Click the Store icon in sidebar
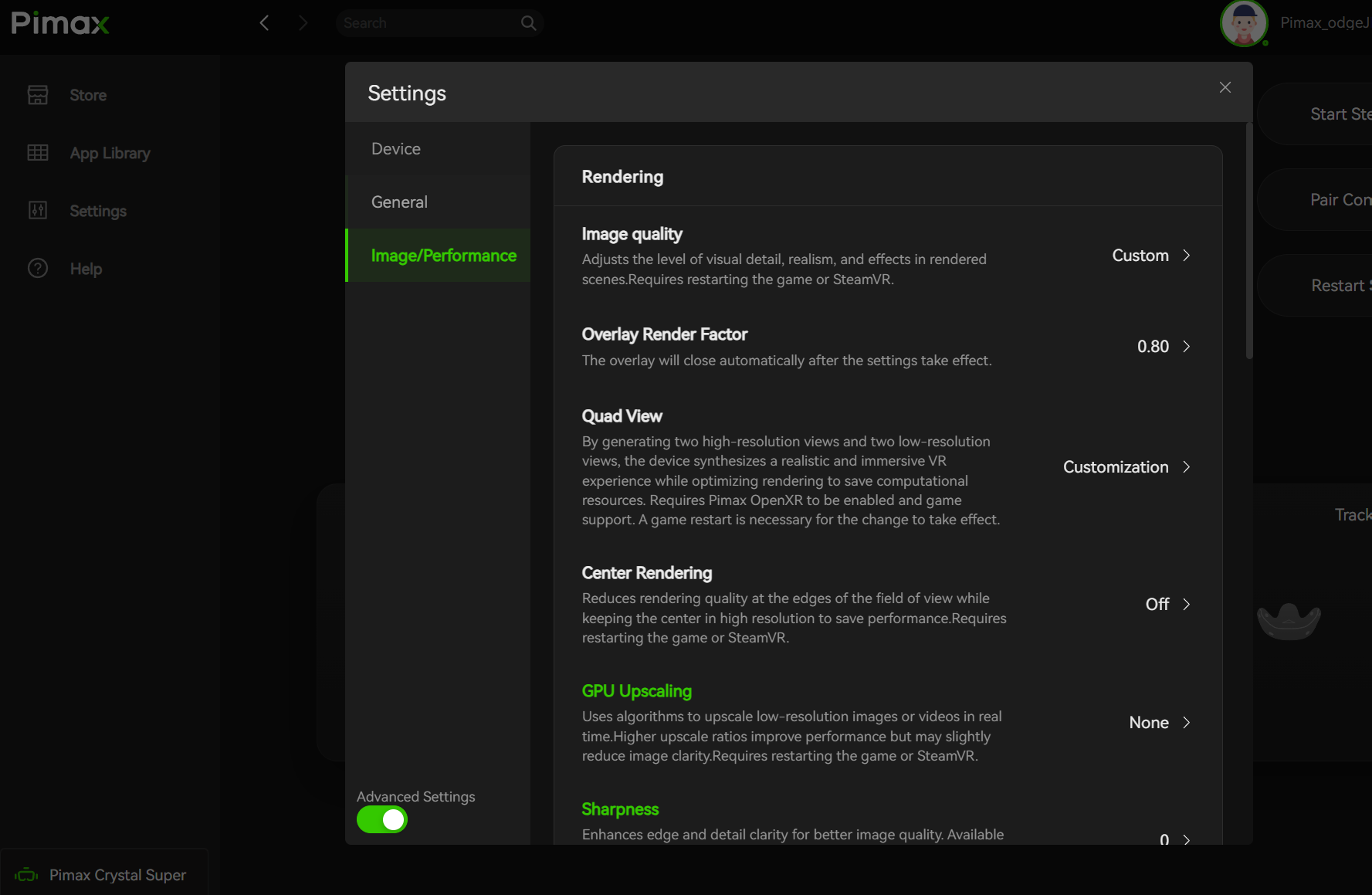This screenshot has width=1372, height=895. click(x=38, y=95)
